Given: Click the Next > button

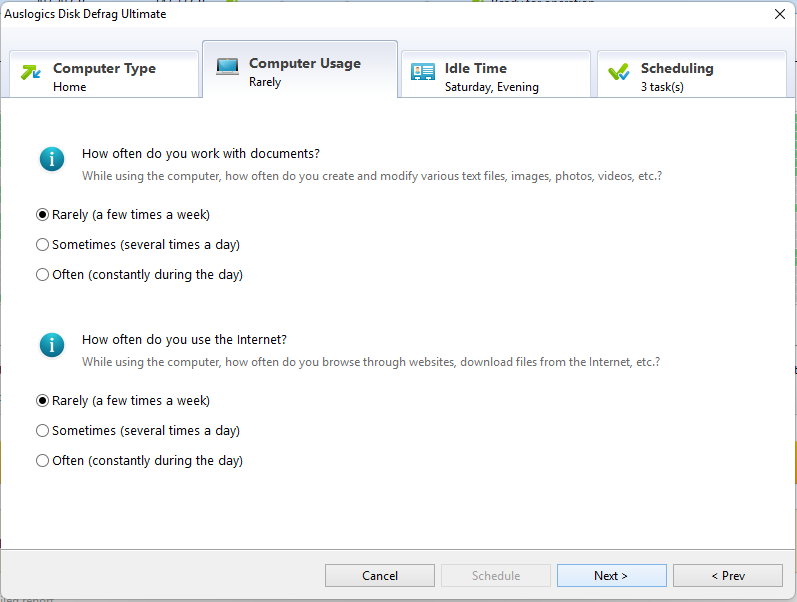Looking at the screenshot, I should click(x=611, y=575).
